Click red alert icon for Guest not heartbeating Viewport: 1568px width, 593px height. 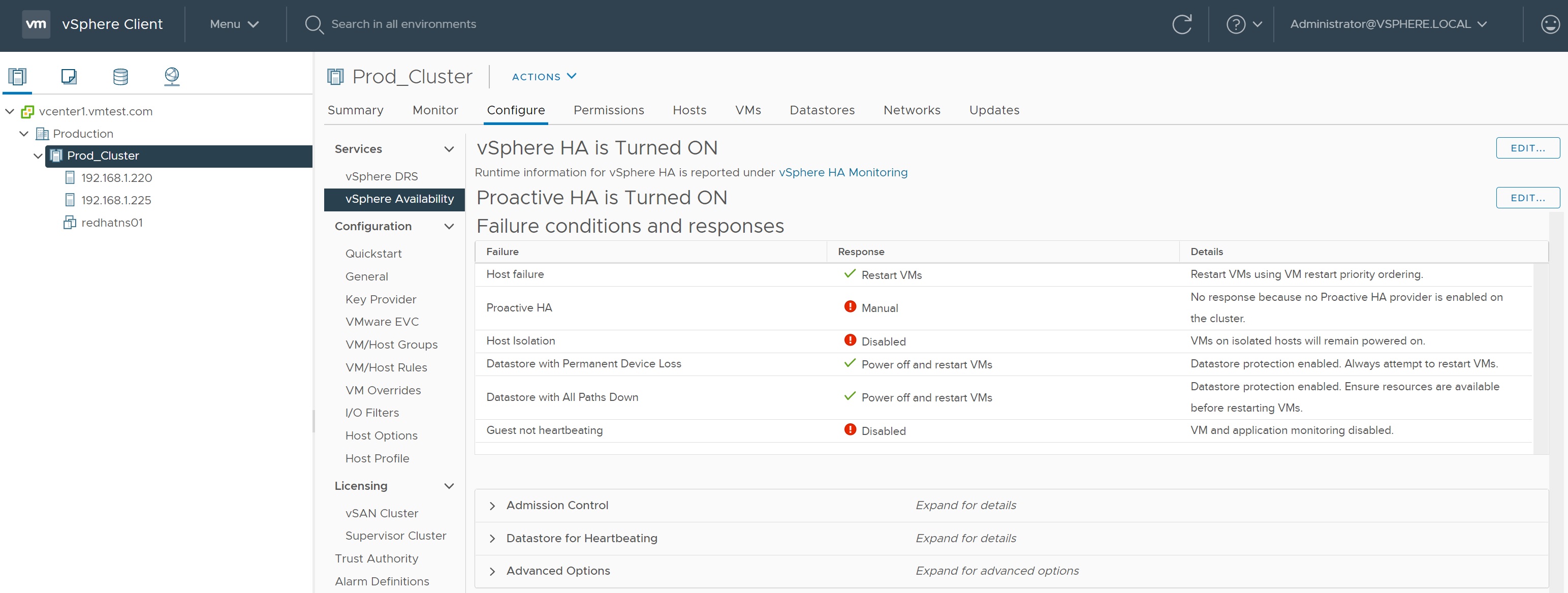pyautogui.click(x=850, y=430)
